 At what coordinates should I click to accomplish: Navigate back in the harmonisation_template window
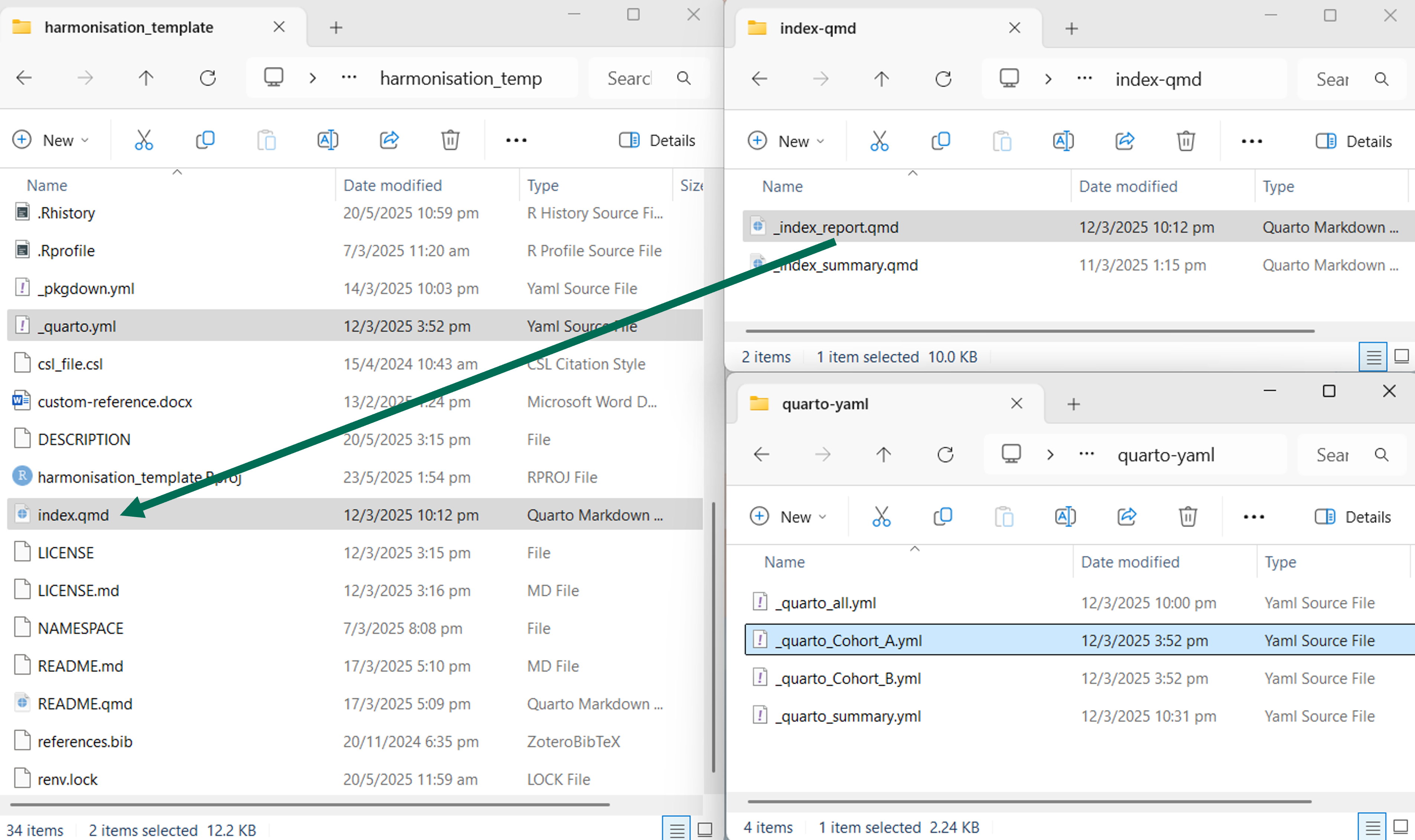point(24,78)
